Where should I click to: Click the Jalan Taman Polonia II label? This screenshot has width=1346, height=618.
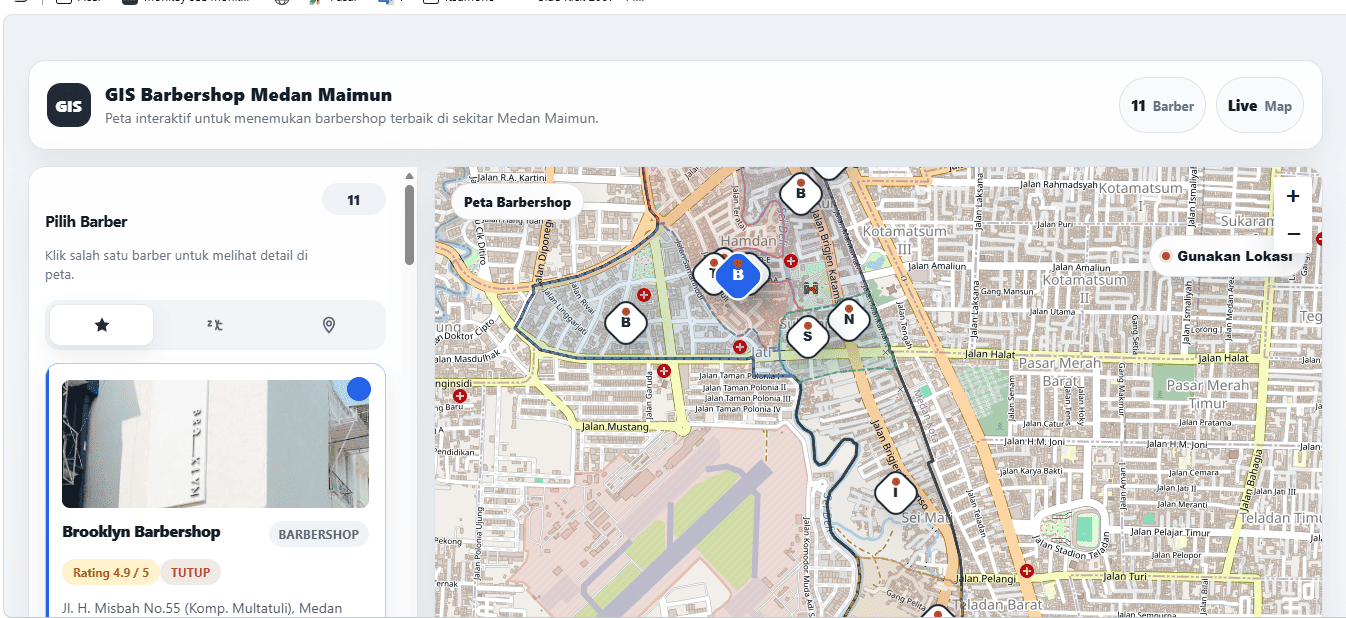click(x=744, y=387)
